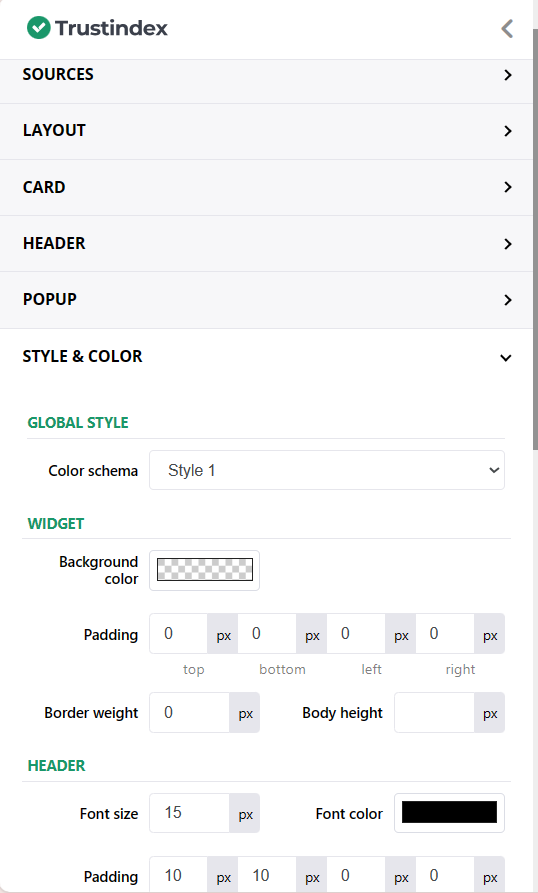Expand the POPUP section label
Viewport: 538px width, 893px height.
click(50, 299)
